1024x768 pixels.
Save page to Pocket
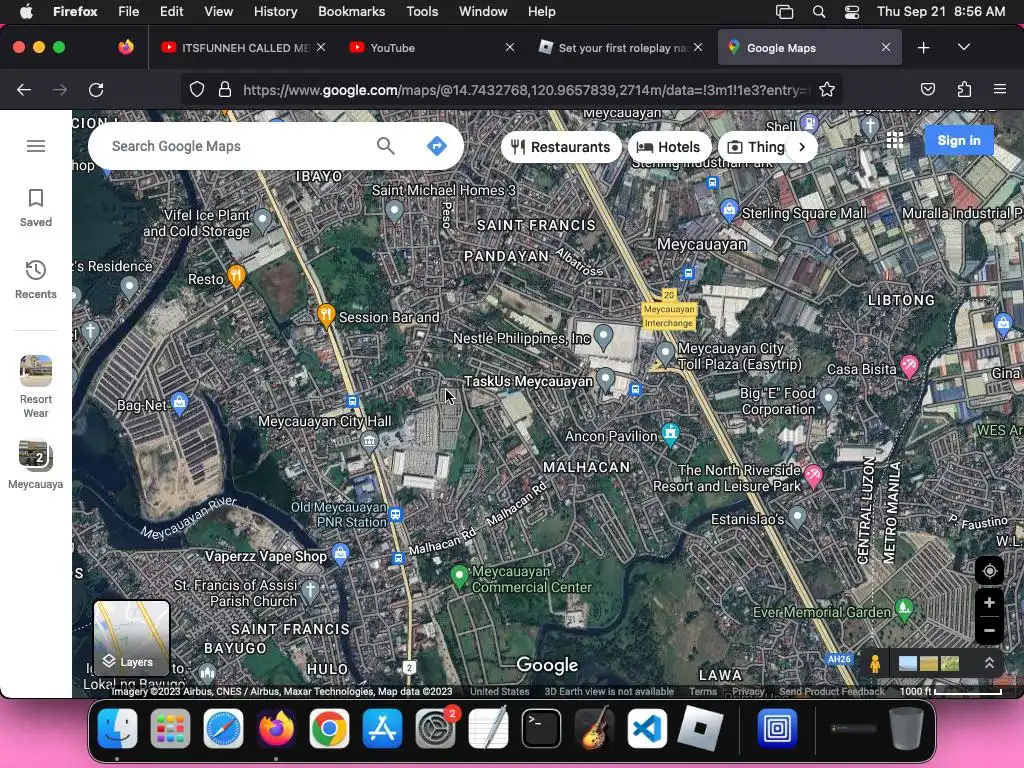point(928,89)
